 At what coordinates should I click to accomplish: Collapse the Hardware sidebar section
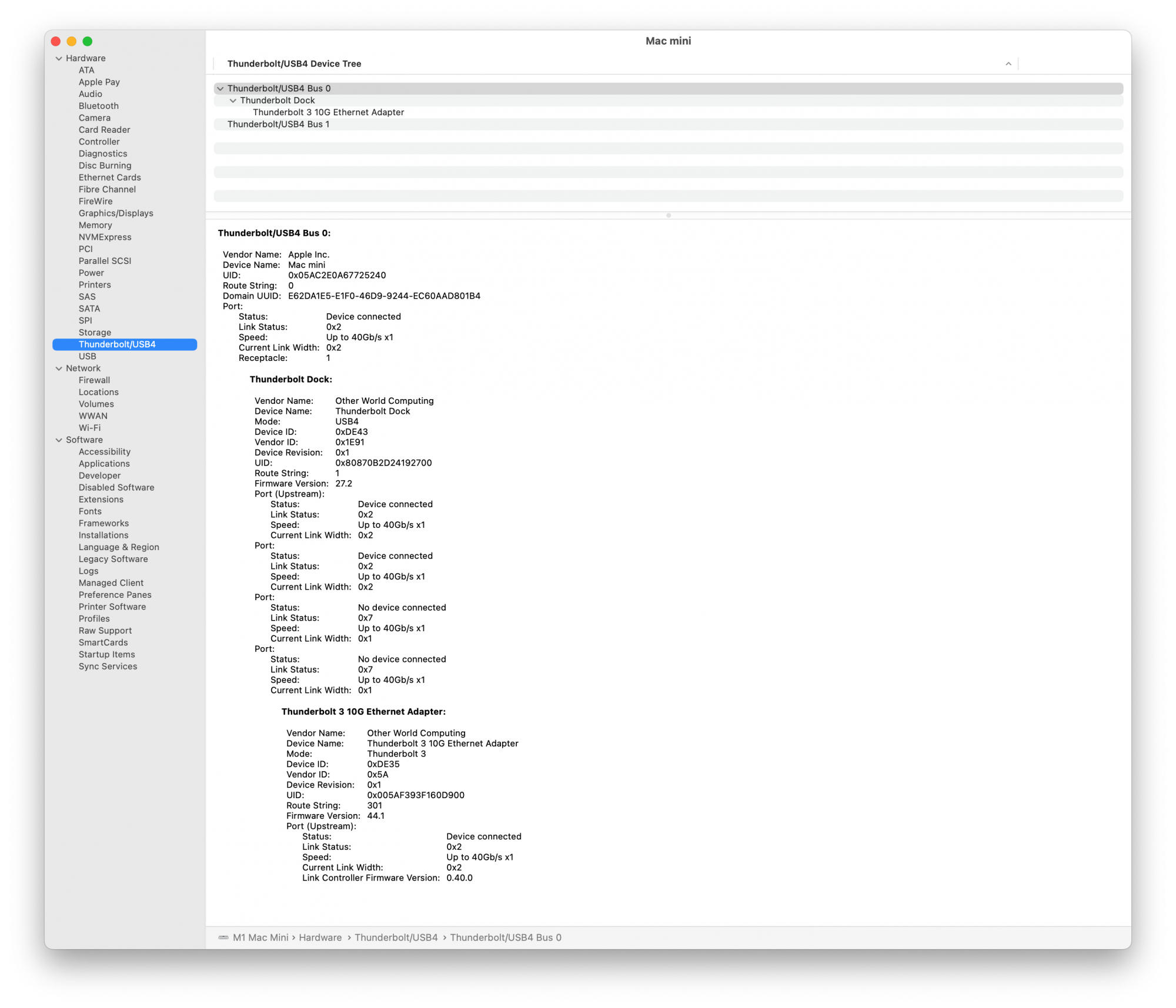(x=59, y=59)
